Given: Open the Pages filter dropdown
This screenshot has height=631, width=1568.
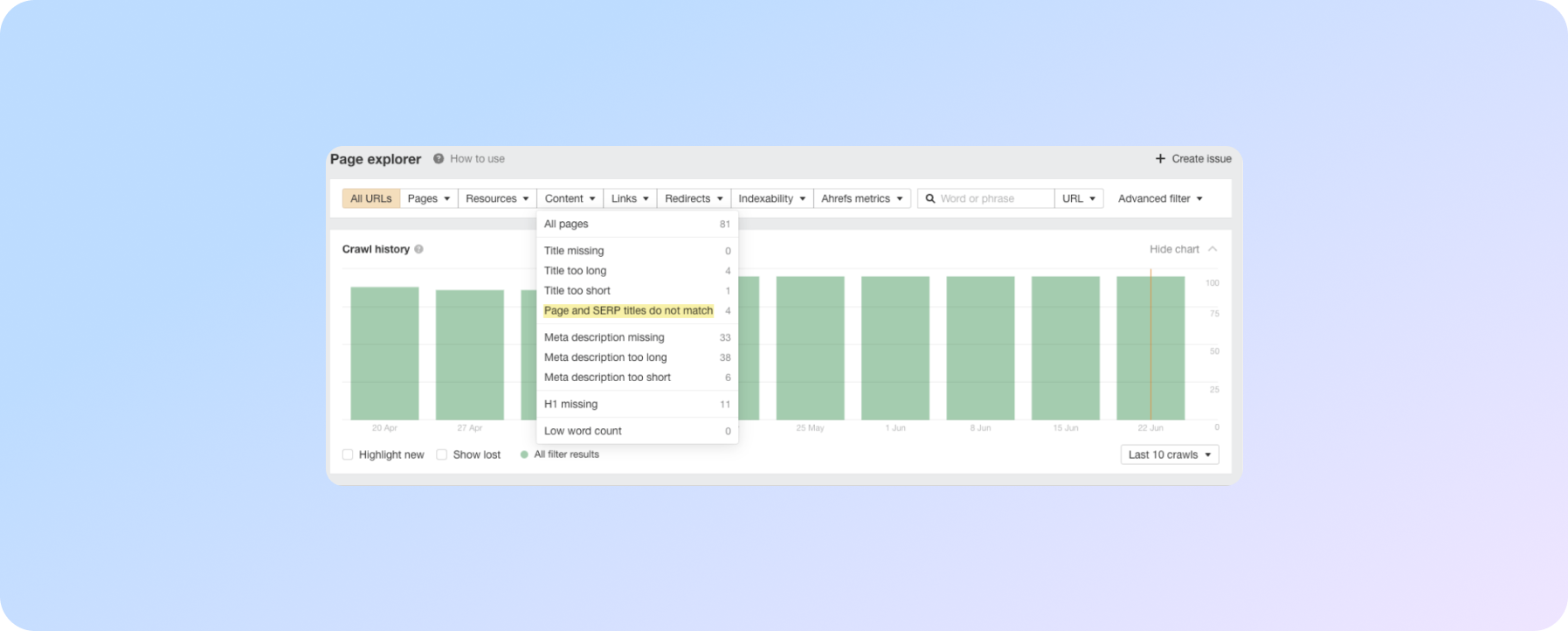Looking at the screenshot, I should click(x=429, y=198).
